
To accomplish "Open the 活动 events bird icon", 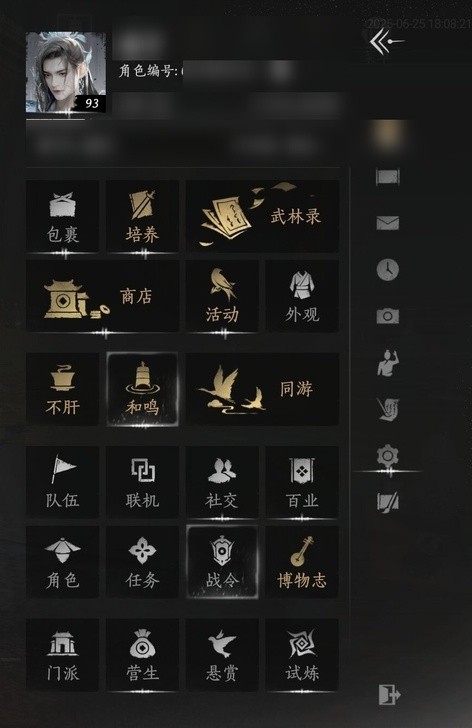I will click(x=222, y=296).
